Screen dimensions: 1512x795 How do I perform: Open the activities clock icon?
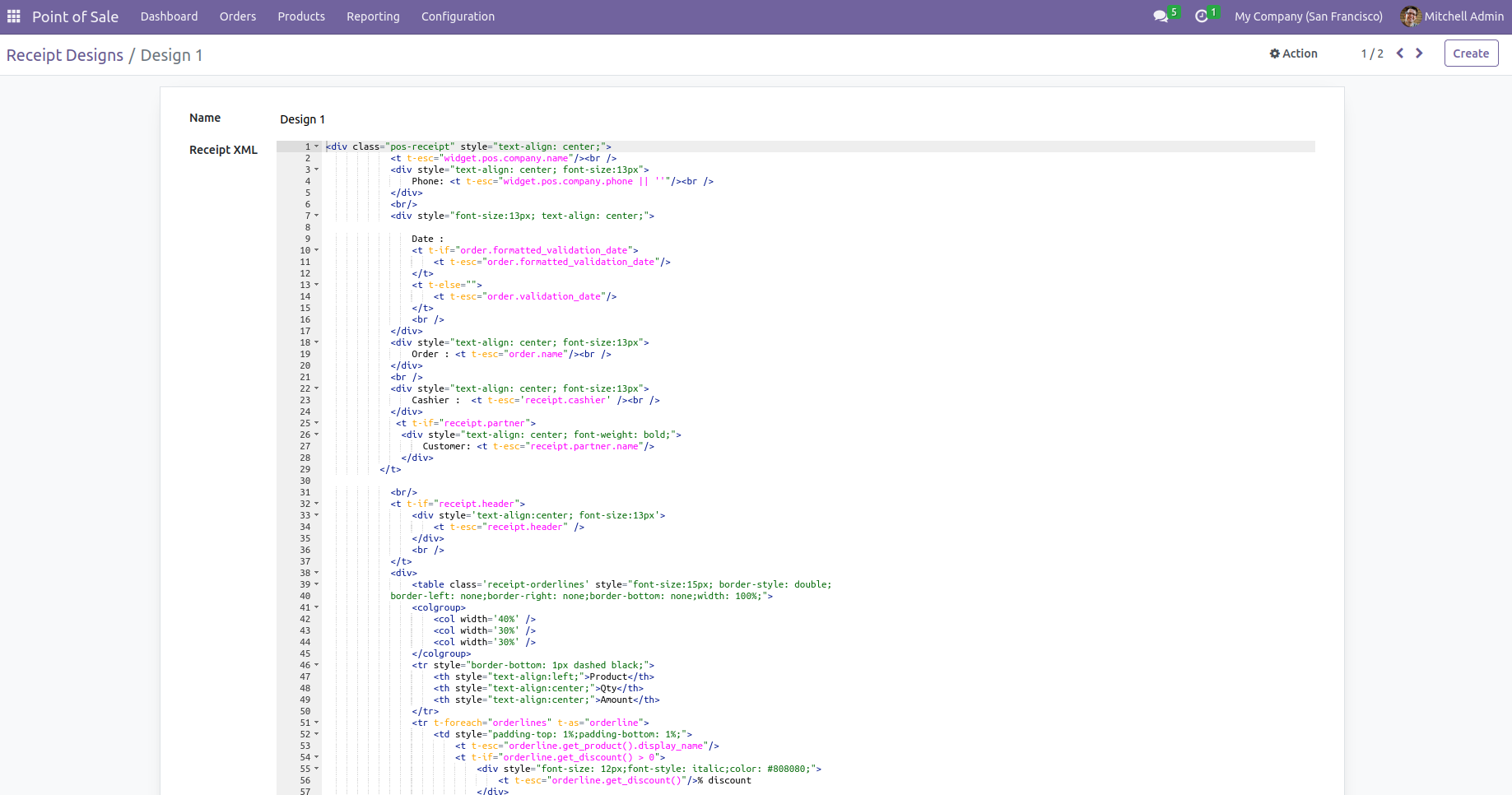click(x=1202, y=16)
